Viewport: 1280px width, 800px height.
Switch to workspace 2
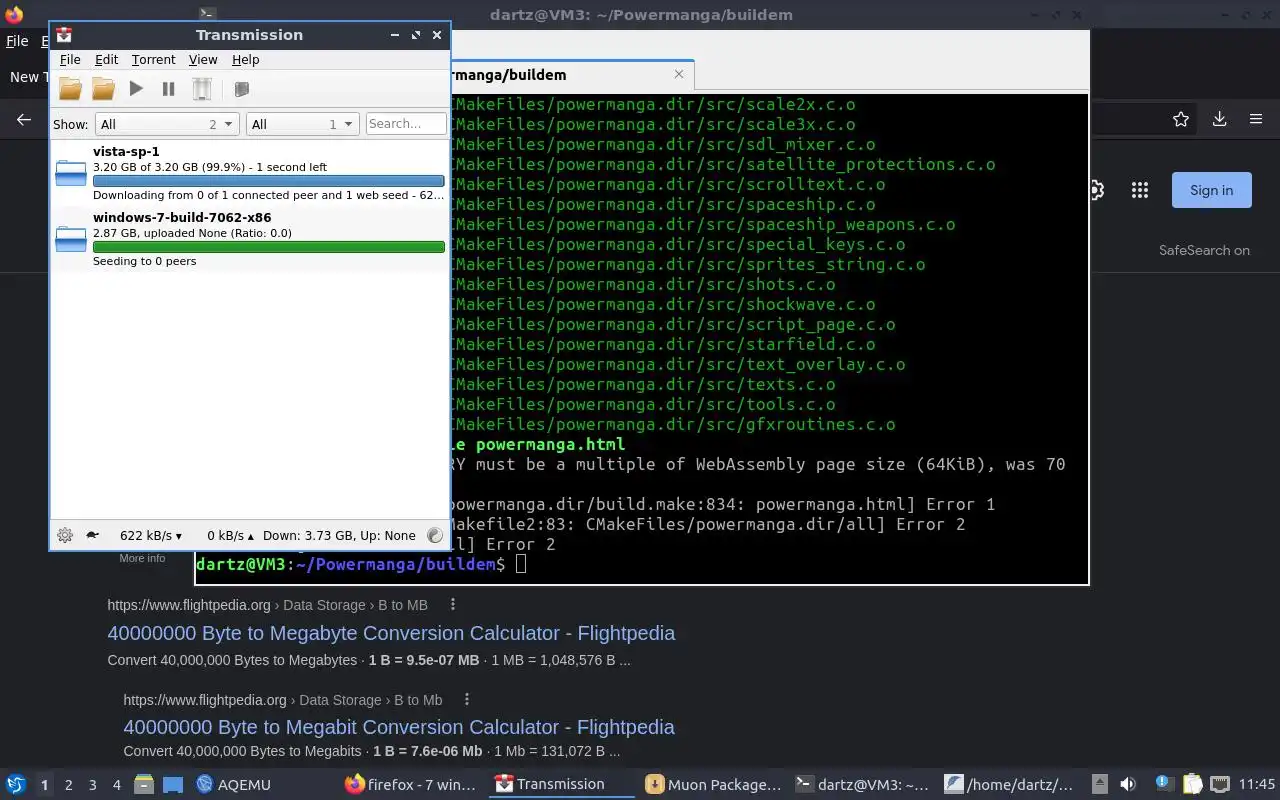tap(69, 785)
